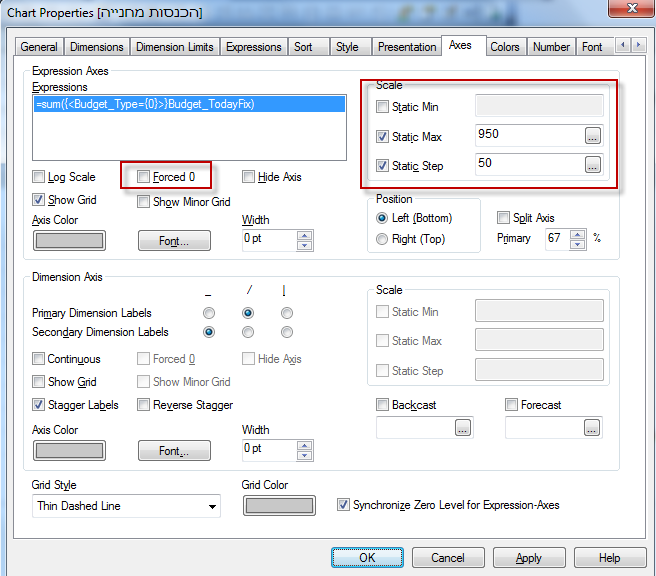Open expression editor for Backcast field

463,428
